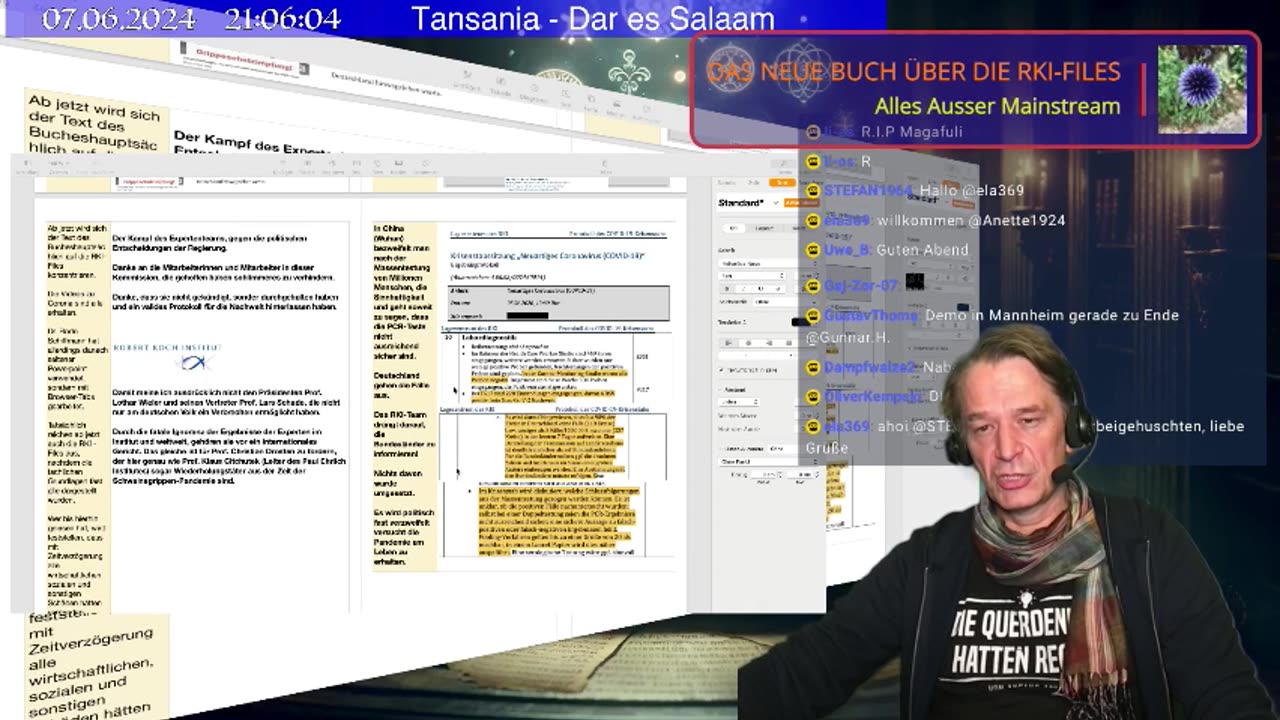Justify text alignment in sidebar

coord(789,342)
